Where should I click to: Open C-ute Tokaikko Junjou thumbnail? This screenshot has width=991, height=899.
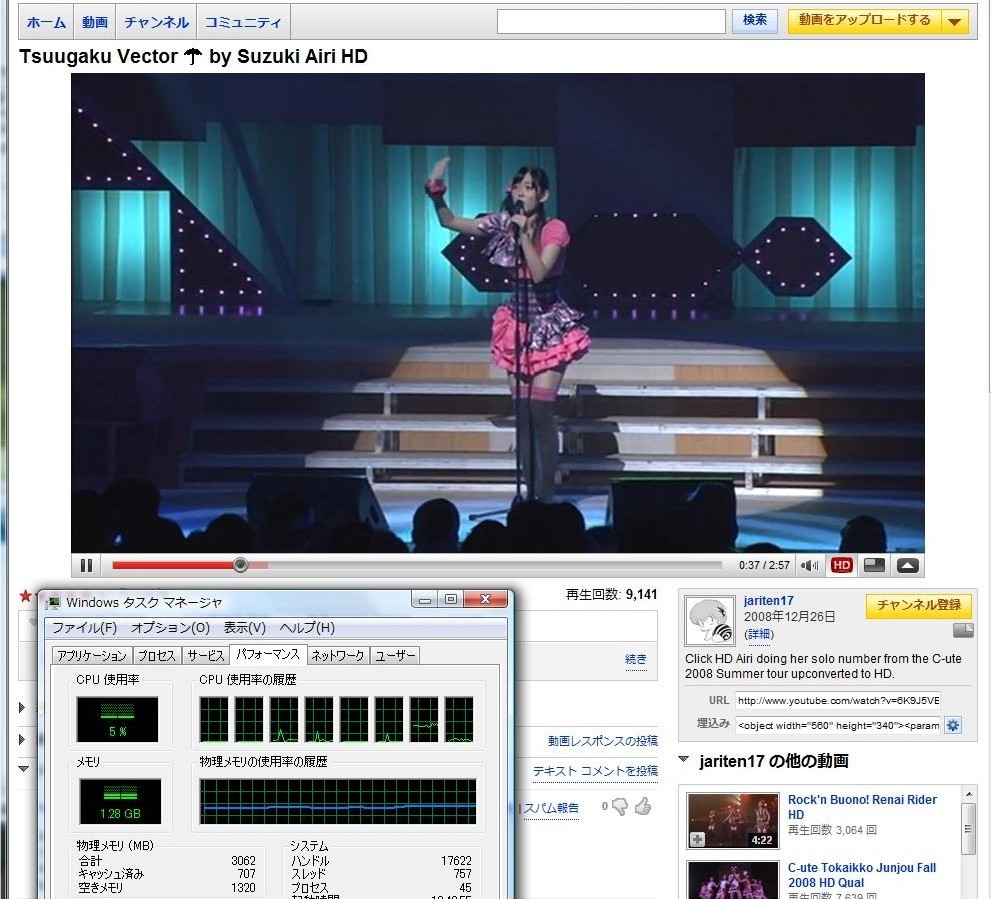click(733, 880)
